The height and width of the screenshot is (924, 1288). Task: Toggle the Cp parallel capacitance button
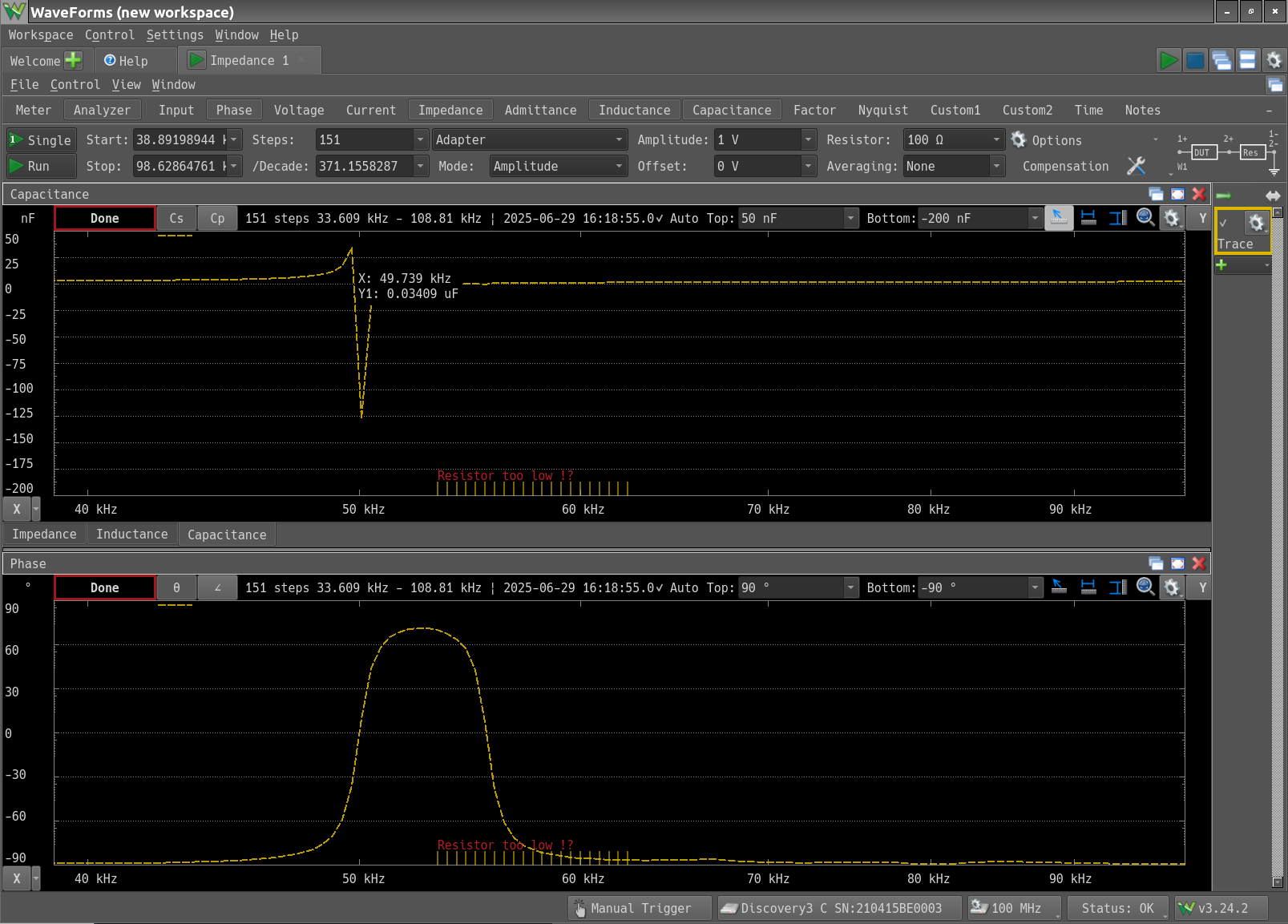coord(217,218)
